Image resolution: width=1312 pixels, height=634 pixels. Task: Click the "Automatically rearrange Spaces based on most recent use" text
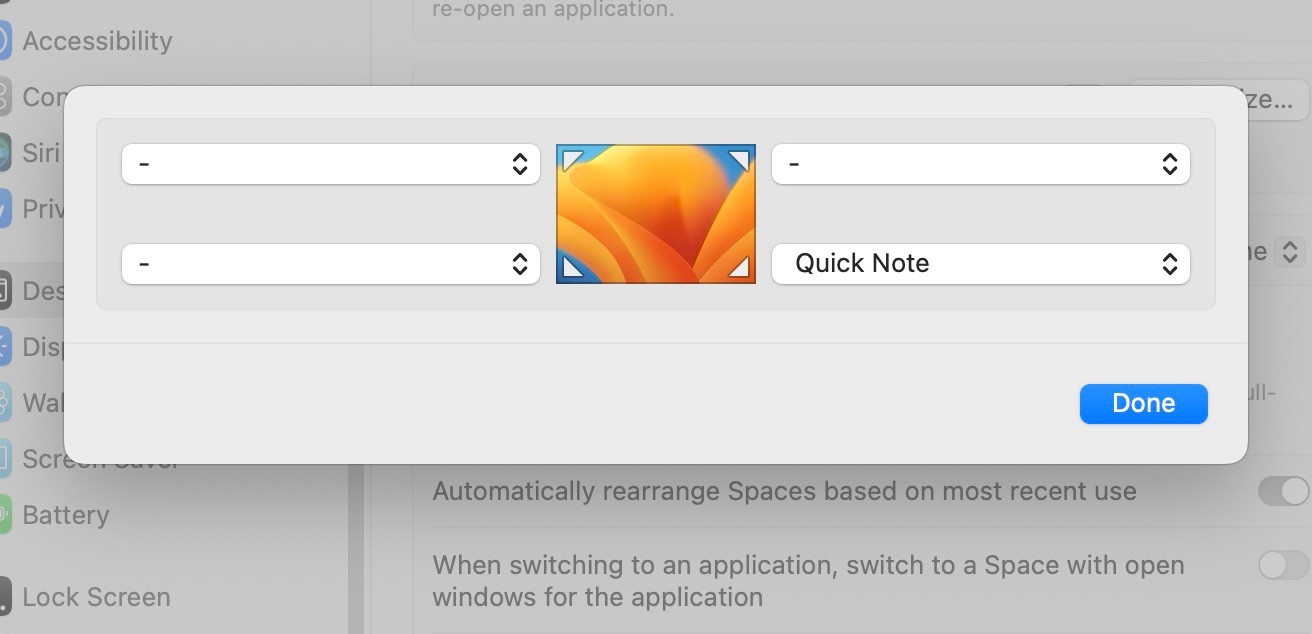tap(784, 491)
